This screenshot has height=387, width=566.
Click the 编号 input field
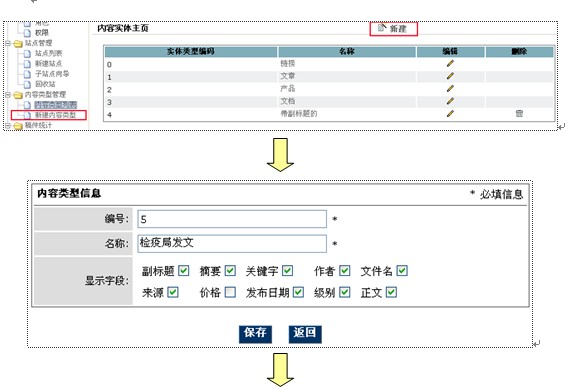coord(232,219)
